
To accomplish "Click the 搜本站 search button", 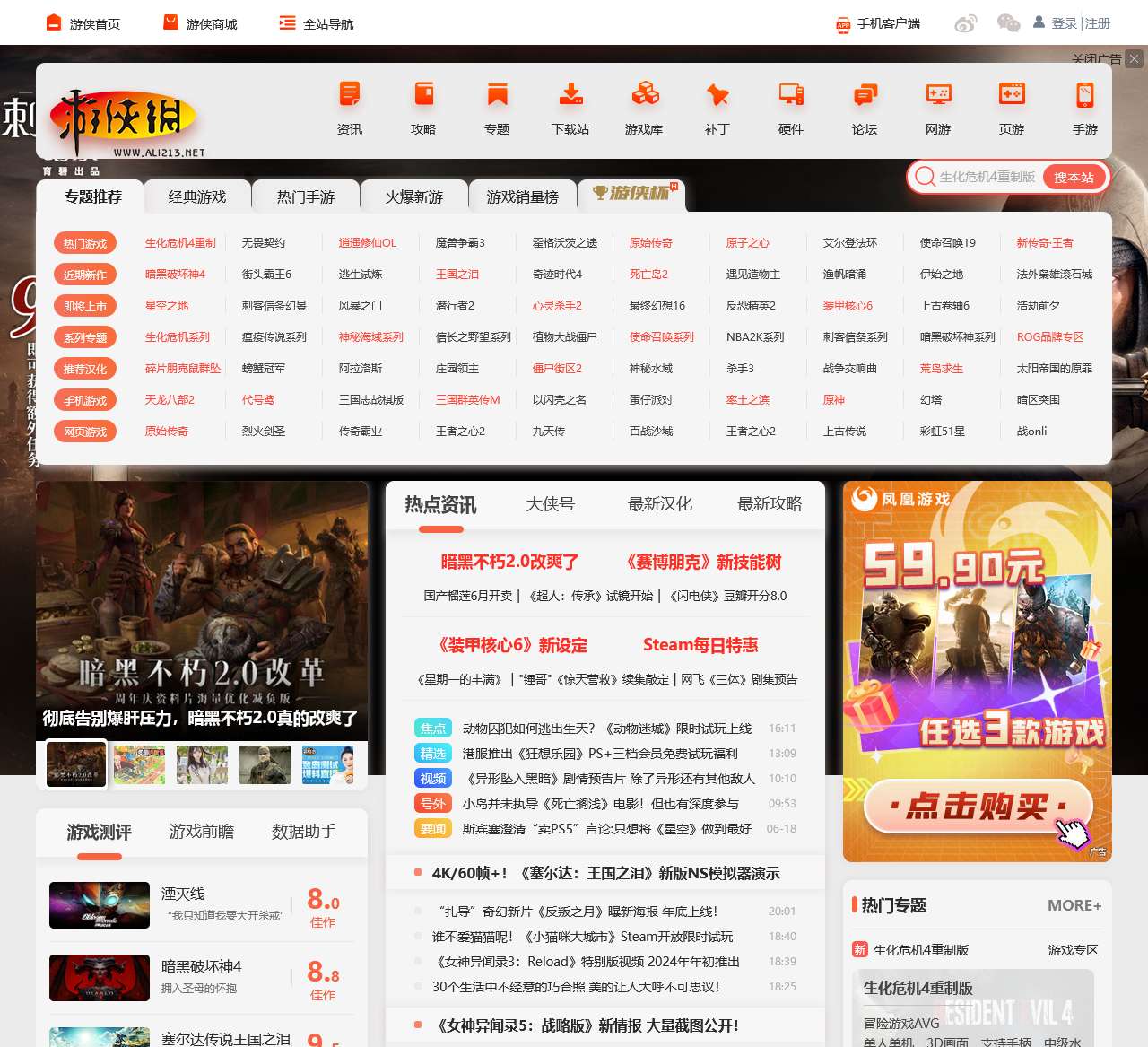I will click(1074, 177).
